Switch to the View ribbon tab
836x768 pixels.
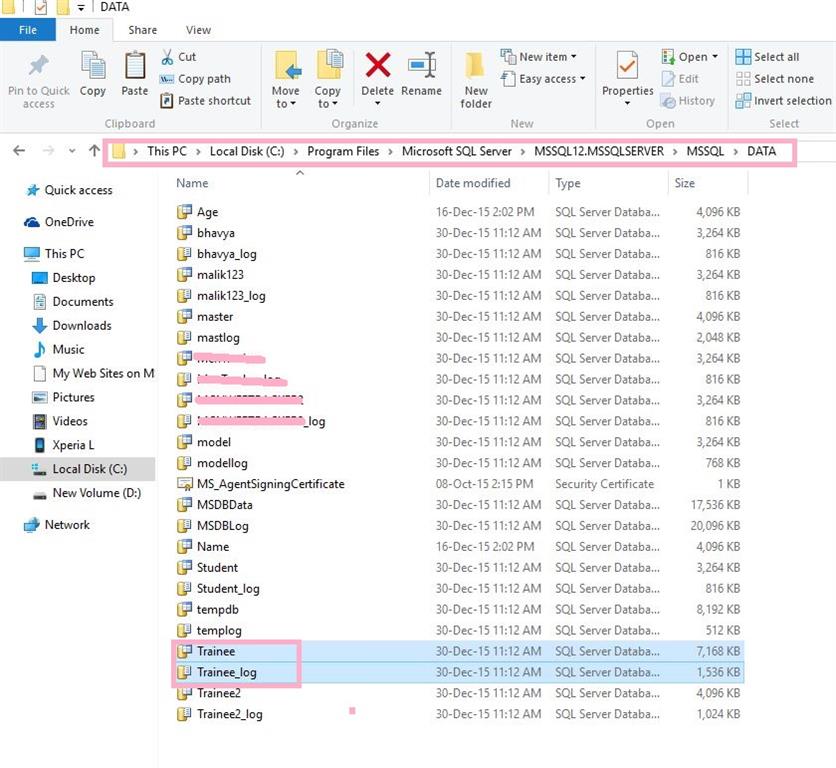(x=198, y=30)
